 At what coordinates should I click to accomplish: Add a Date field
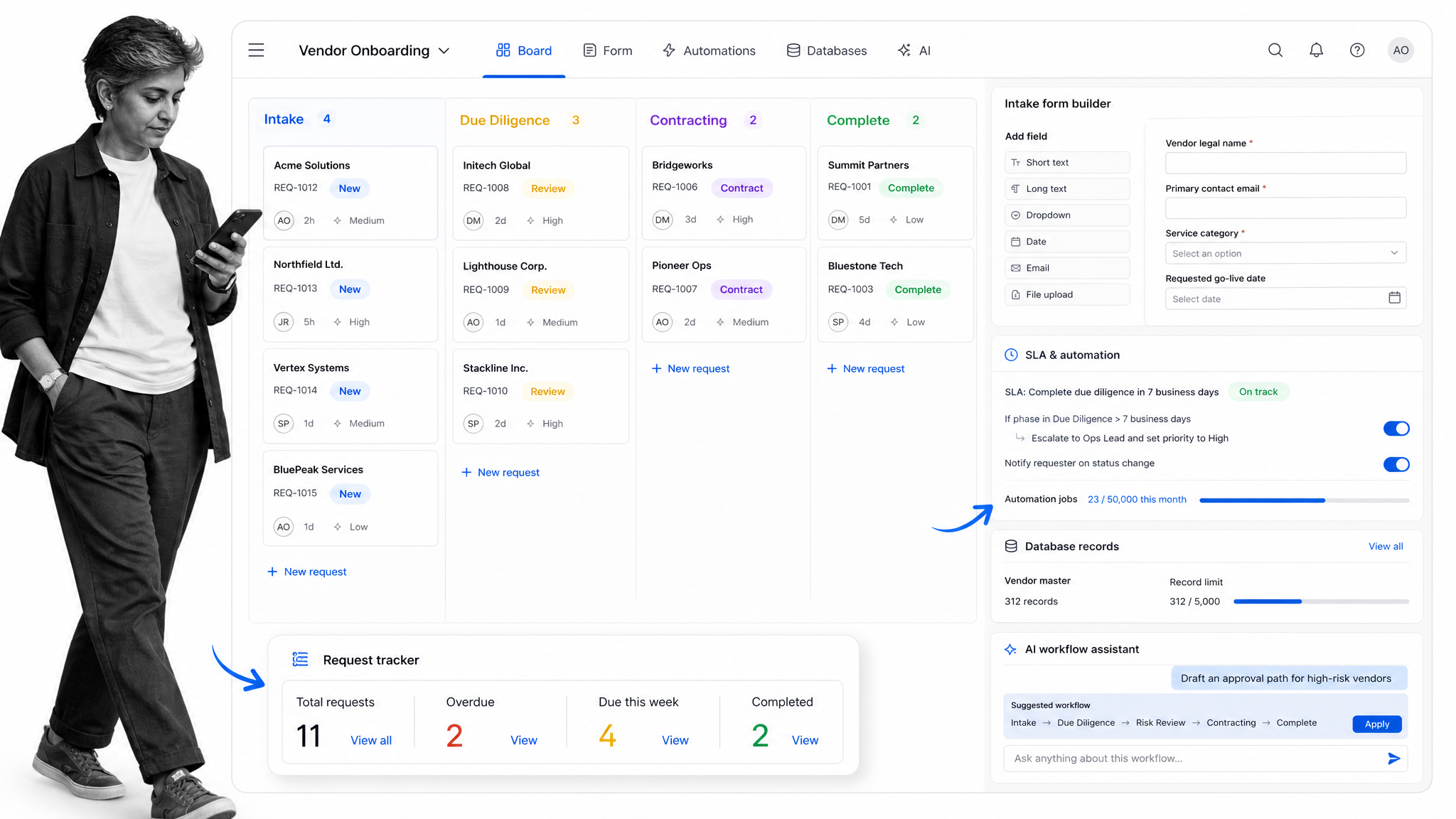click(x=1067, y=242)
